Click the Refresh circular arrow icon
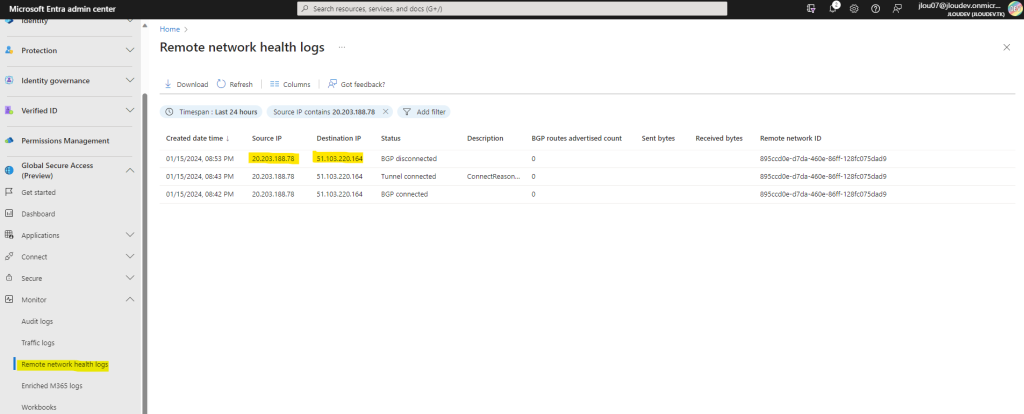Image resolution: width=1024 pixels, height=414 pixels. click(221, 84)
